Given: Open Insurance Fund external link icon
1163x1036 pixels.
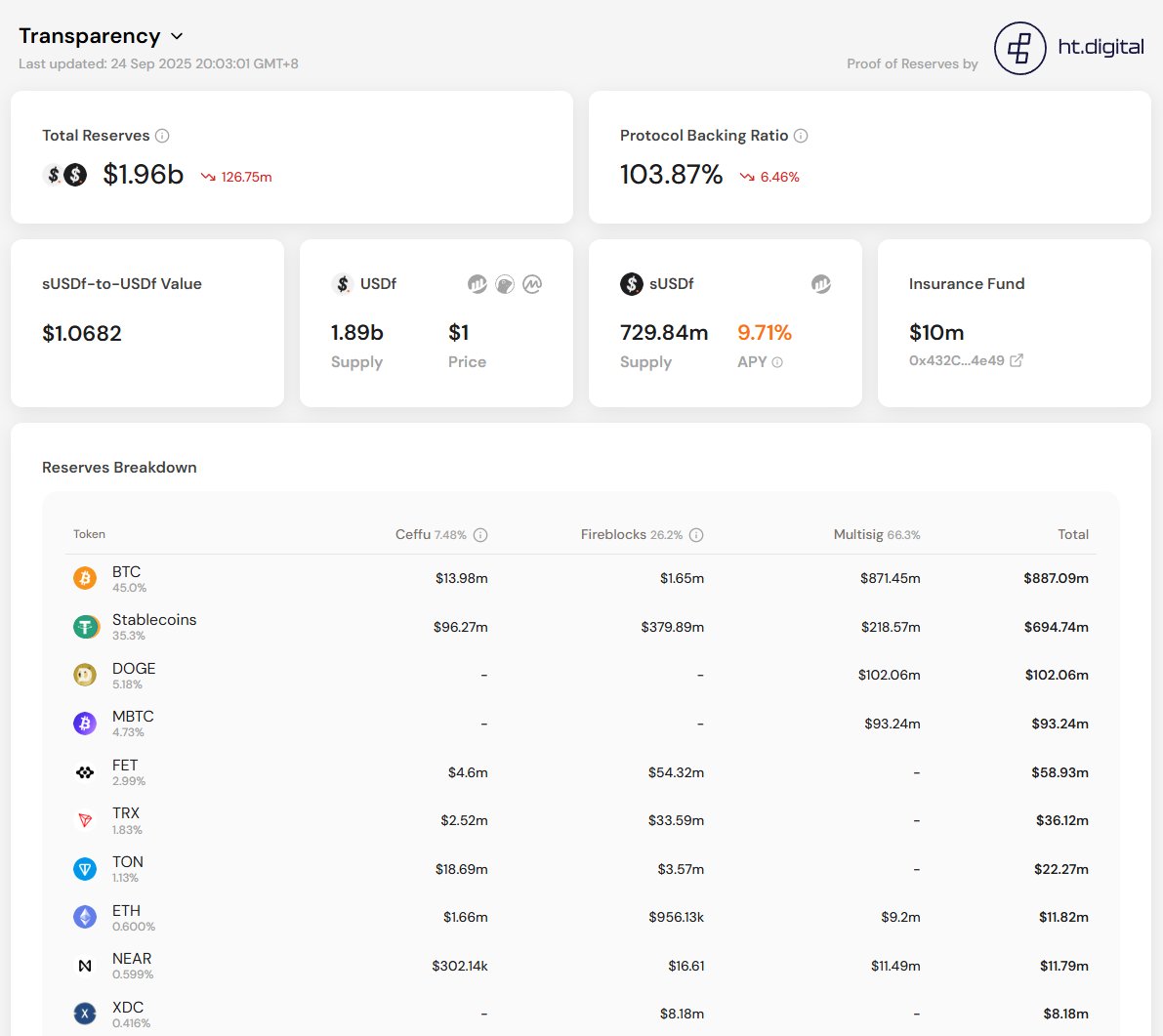Looking at the screenshot, I should (x=1017, y=360).
